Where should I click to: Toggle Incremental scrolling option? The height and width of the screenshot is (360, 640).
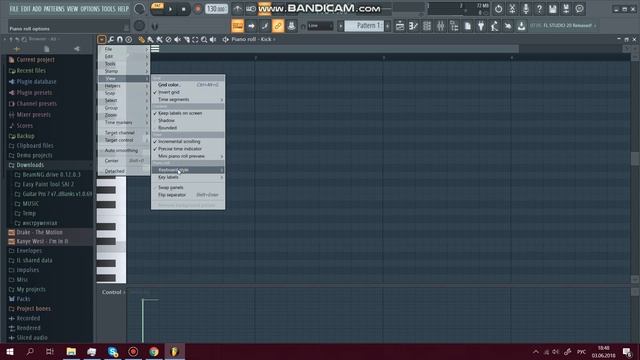[x=188, y=142]
